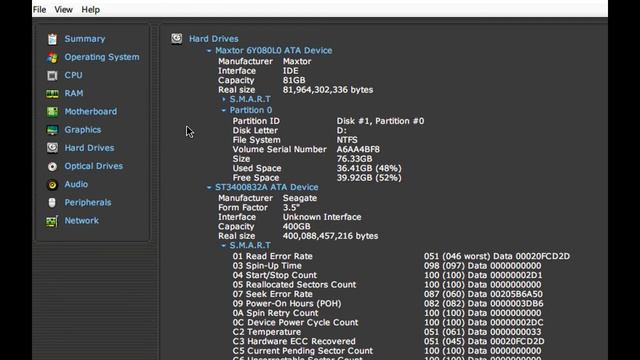Select the Maxtor Capacity 81GB value

[294, 80]
